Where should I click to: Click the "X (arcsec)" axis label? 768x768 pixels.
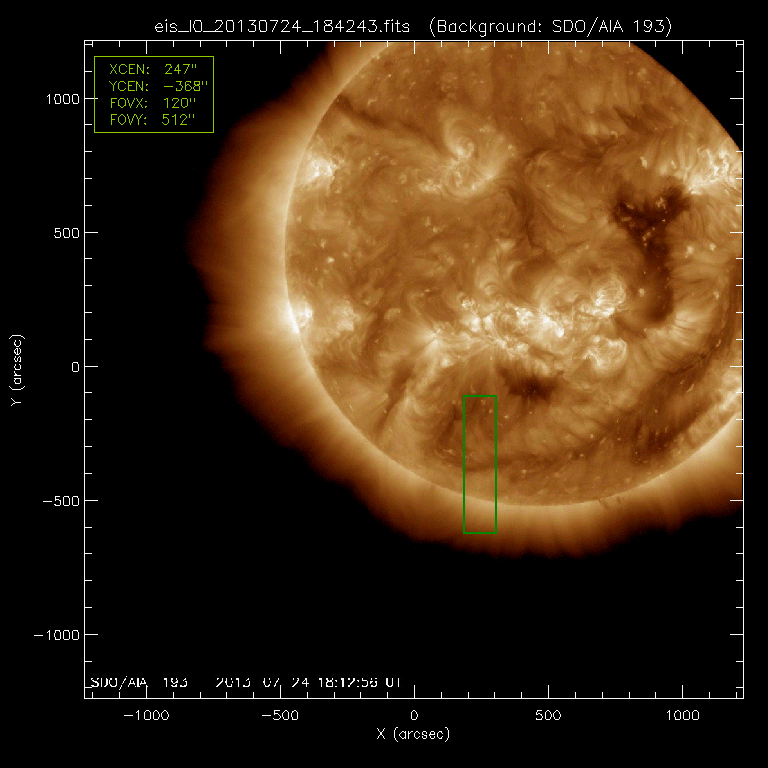coord(414,737)
